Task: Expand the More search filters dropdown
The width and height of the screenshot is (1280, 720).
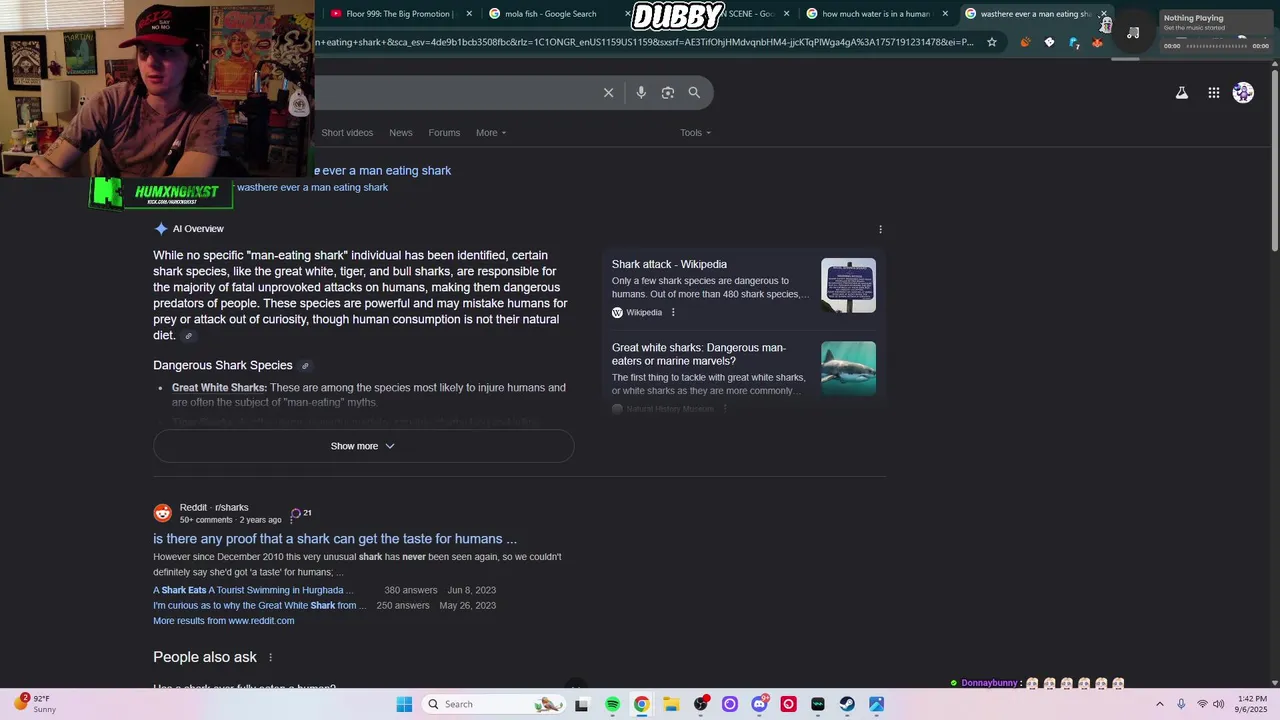Action: [491, 133]
